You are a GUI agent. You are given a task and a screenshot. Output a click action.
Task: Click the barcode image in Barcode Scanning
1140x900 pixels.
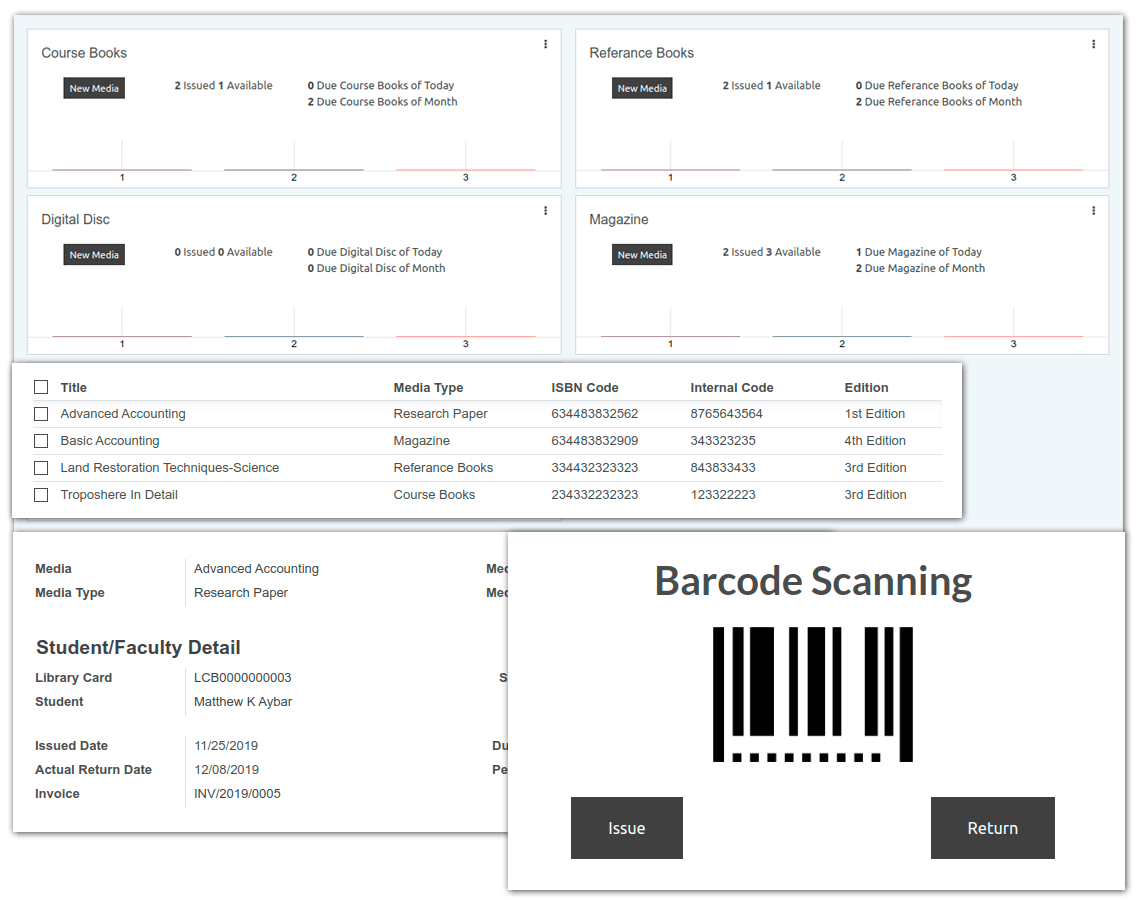813,694
